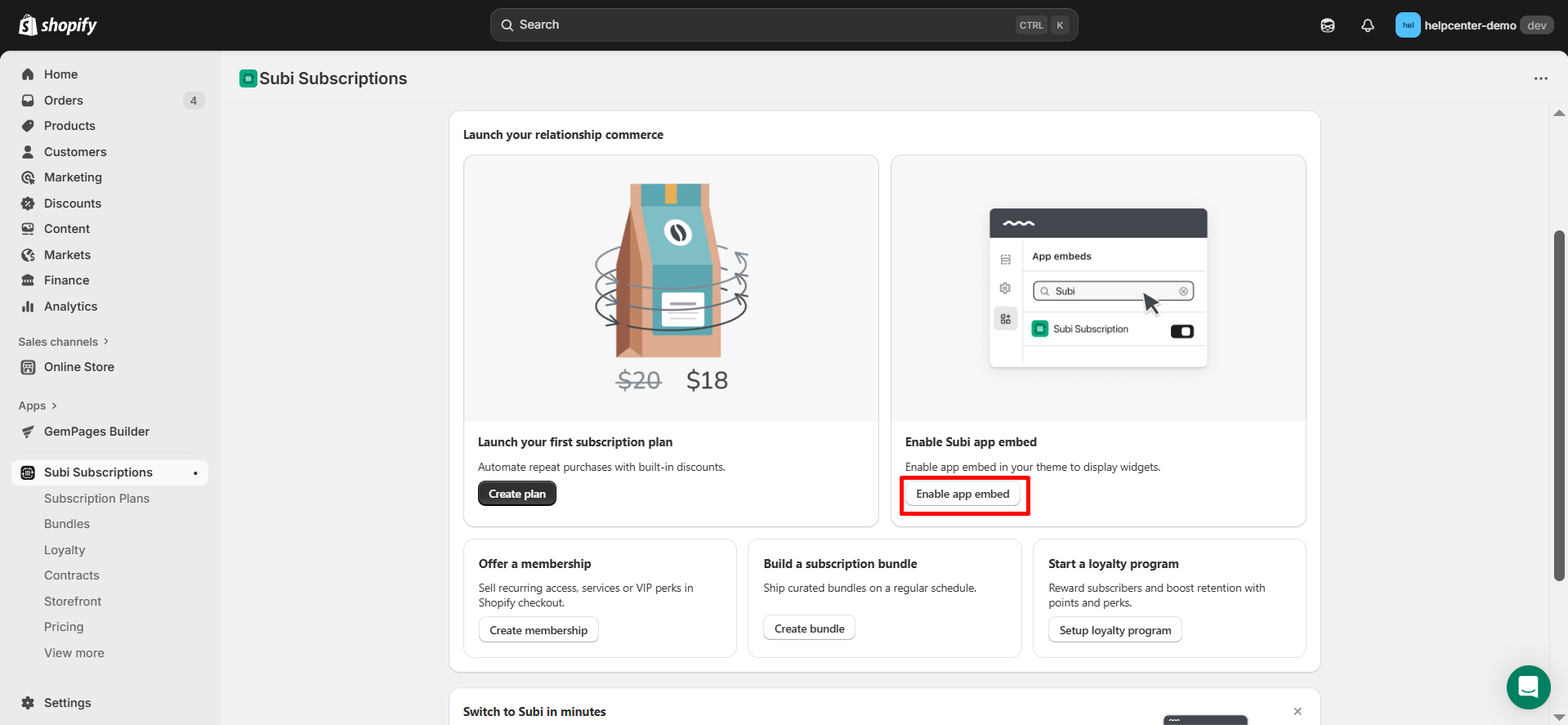Open the notifications bell
This screenshot has width=1568, height=725.
click(1367, 25)
